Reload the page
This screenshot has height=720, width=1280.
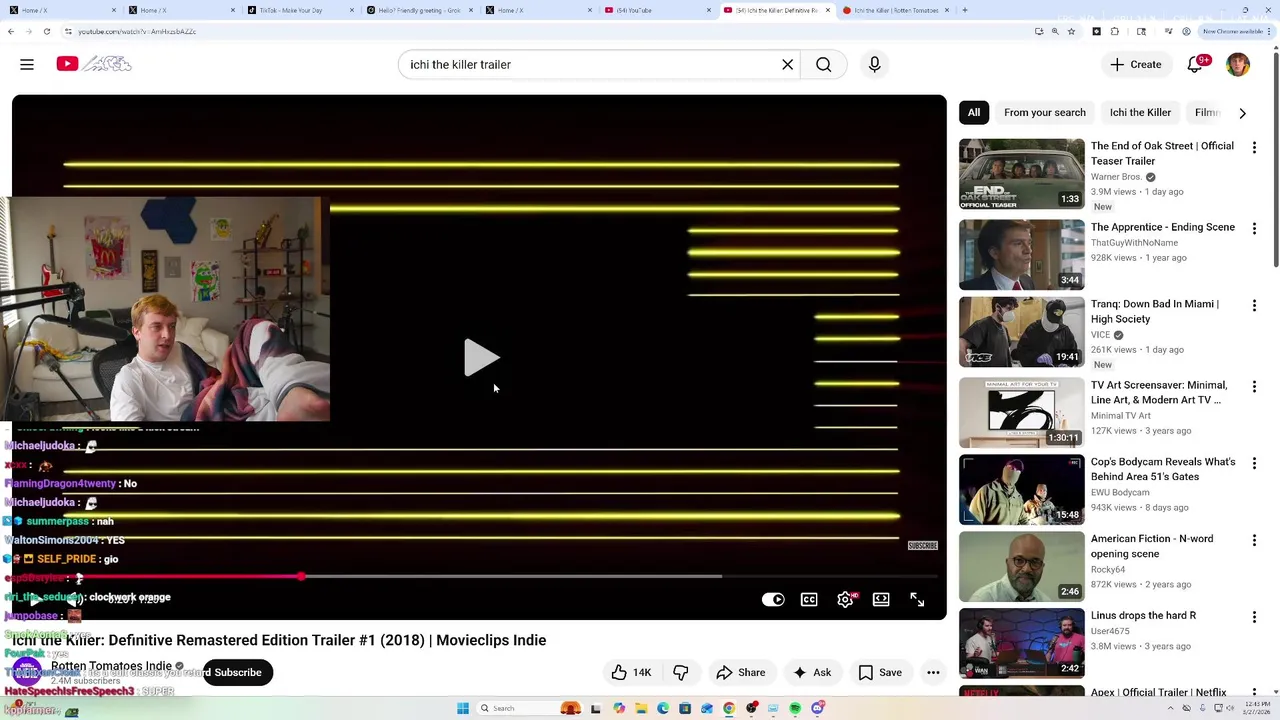click(x=46, y=31)
